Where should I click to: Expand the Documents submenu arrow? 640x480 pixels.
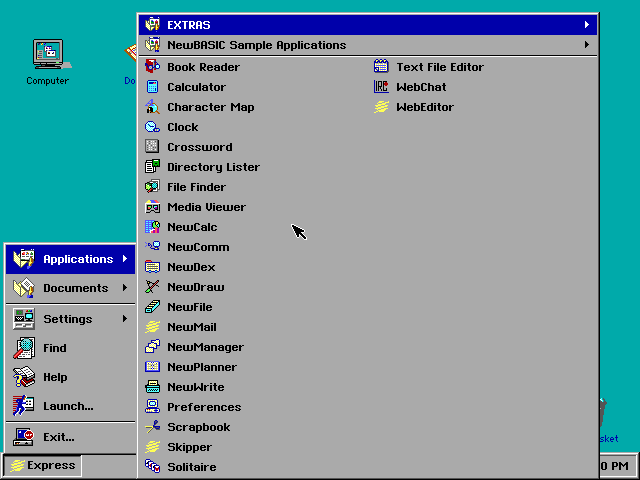click(125, 288)
